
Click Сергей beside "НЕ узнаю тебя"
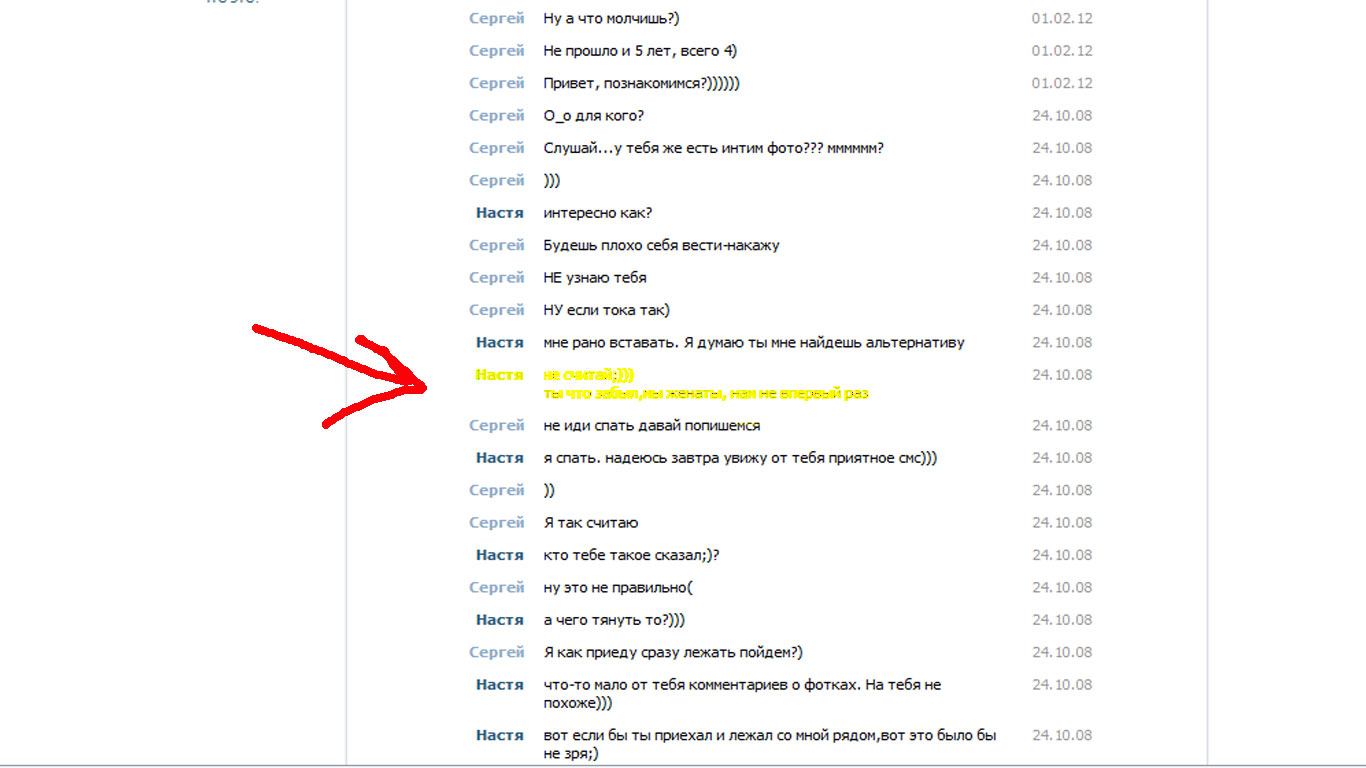coord(497,278)
